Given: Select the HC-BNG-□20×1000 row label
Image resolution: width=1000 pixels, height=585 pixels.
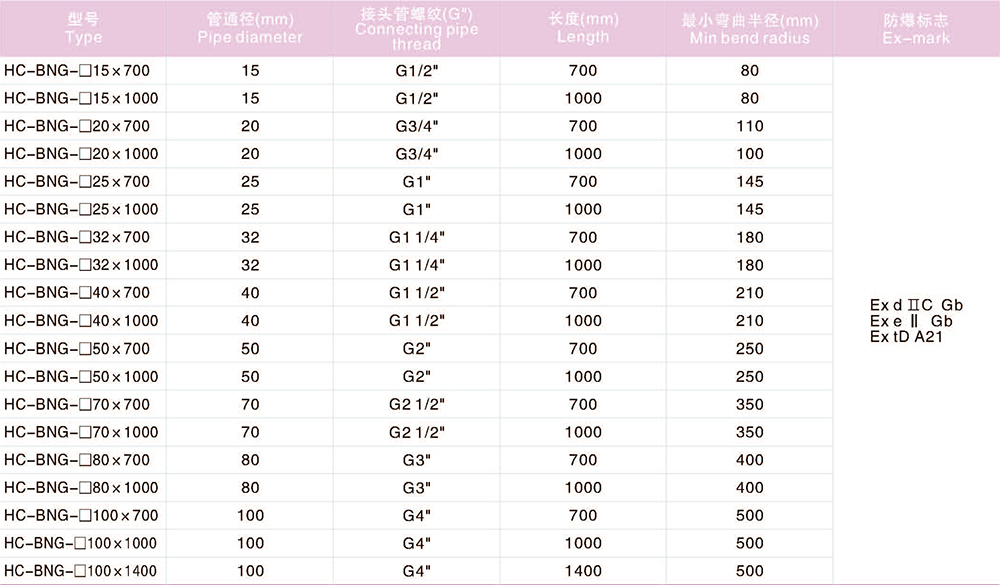Looking at the screenshot, I should click(81, 154).
